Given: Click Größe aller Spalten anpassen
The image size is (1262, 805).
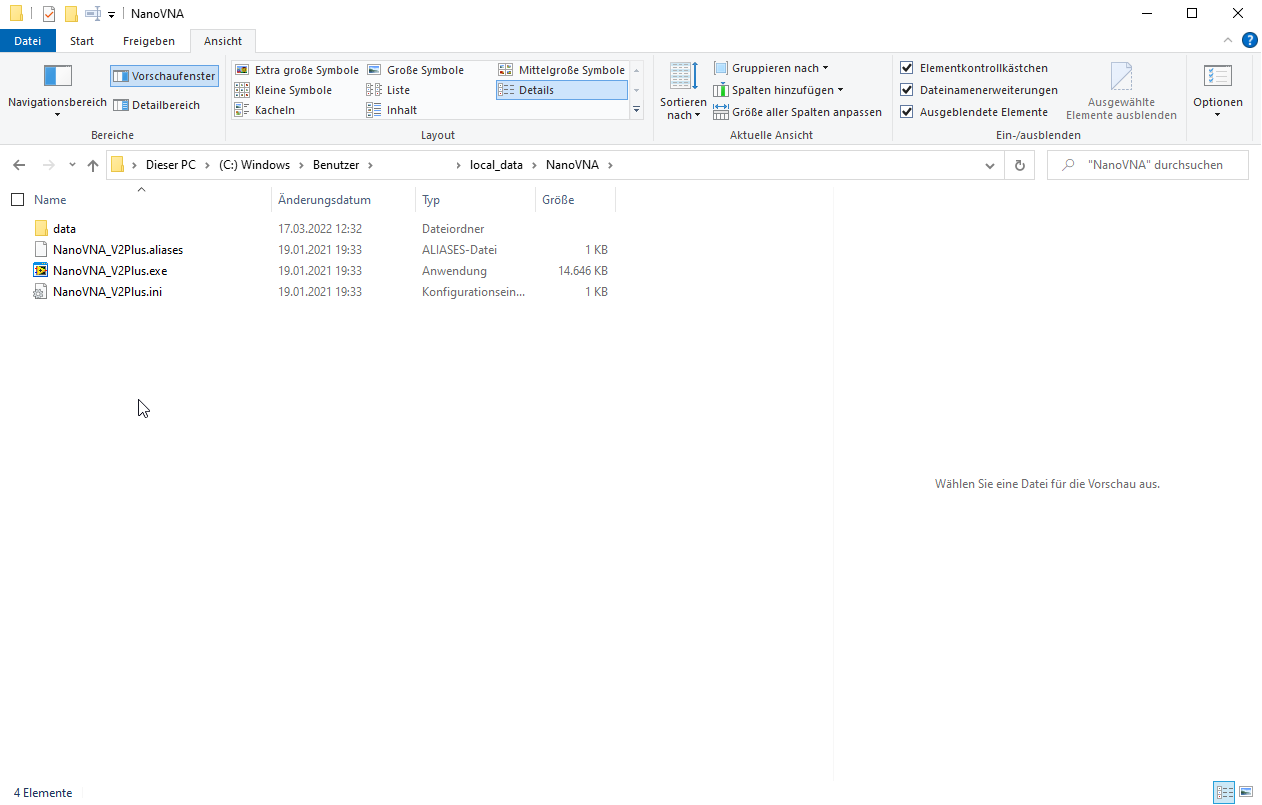Looking at the screenshot, I should coord(798,112).
